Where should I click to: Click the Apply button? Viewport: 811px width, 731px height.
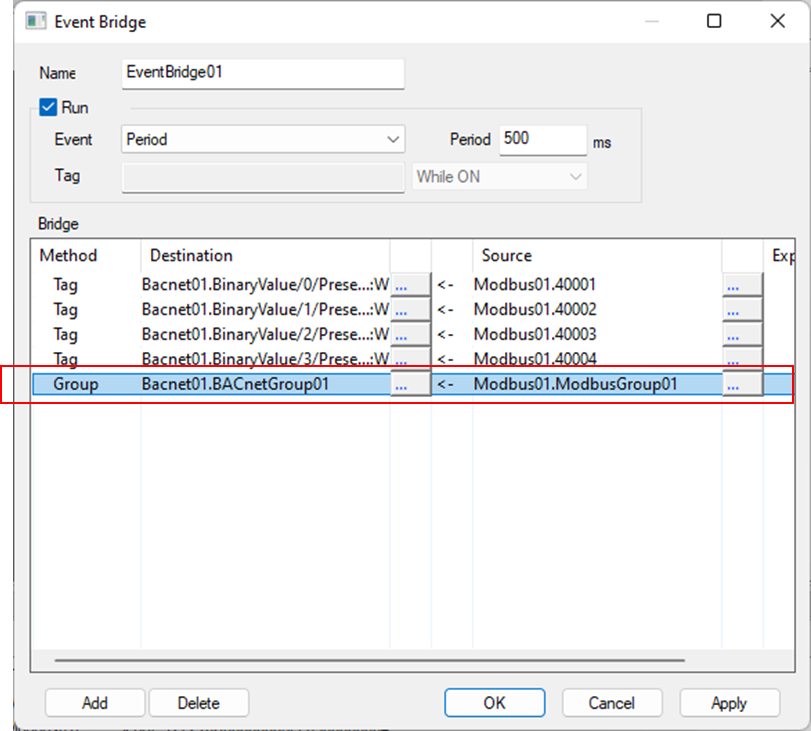728,703
